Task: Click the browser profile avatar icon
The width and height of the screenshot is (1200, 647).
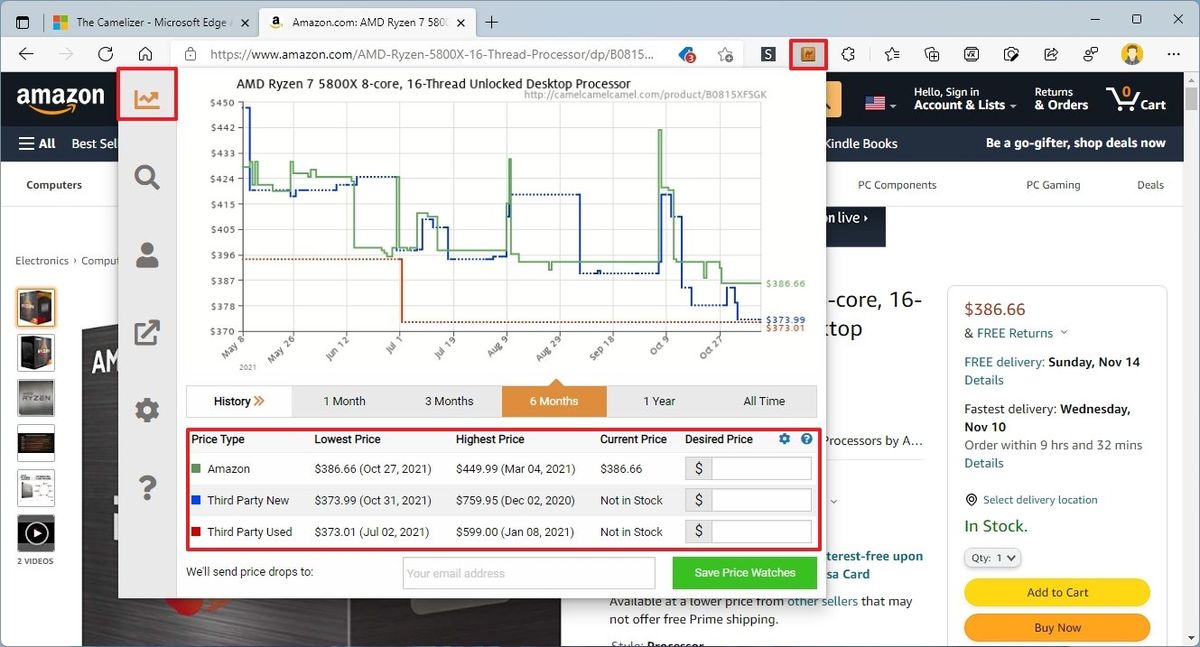Action: tap(1131, 54)
